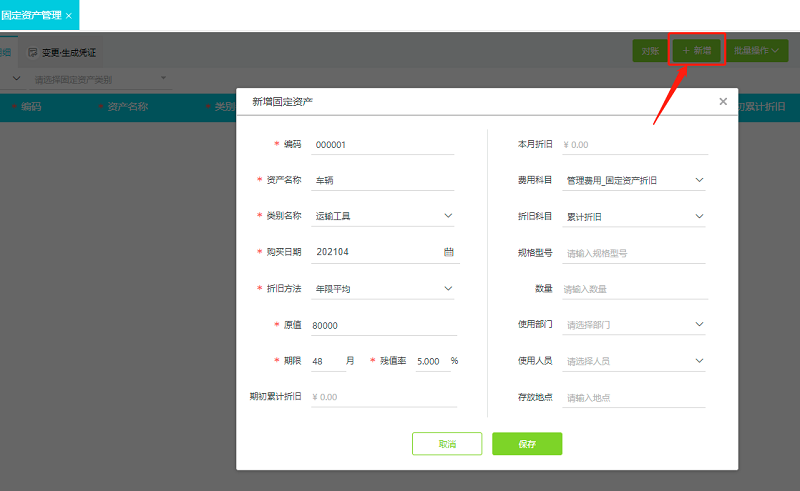Close the 固定资产管理 tab
The image size is (800, 491).
pos(69,16)
